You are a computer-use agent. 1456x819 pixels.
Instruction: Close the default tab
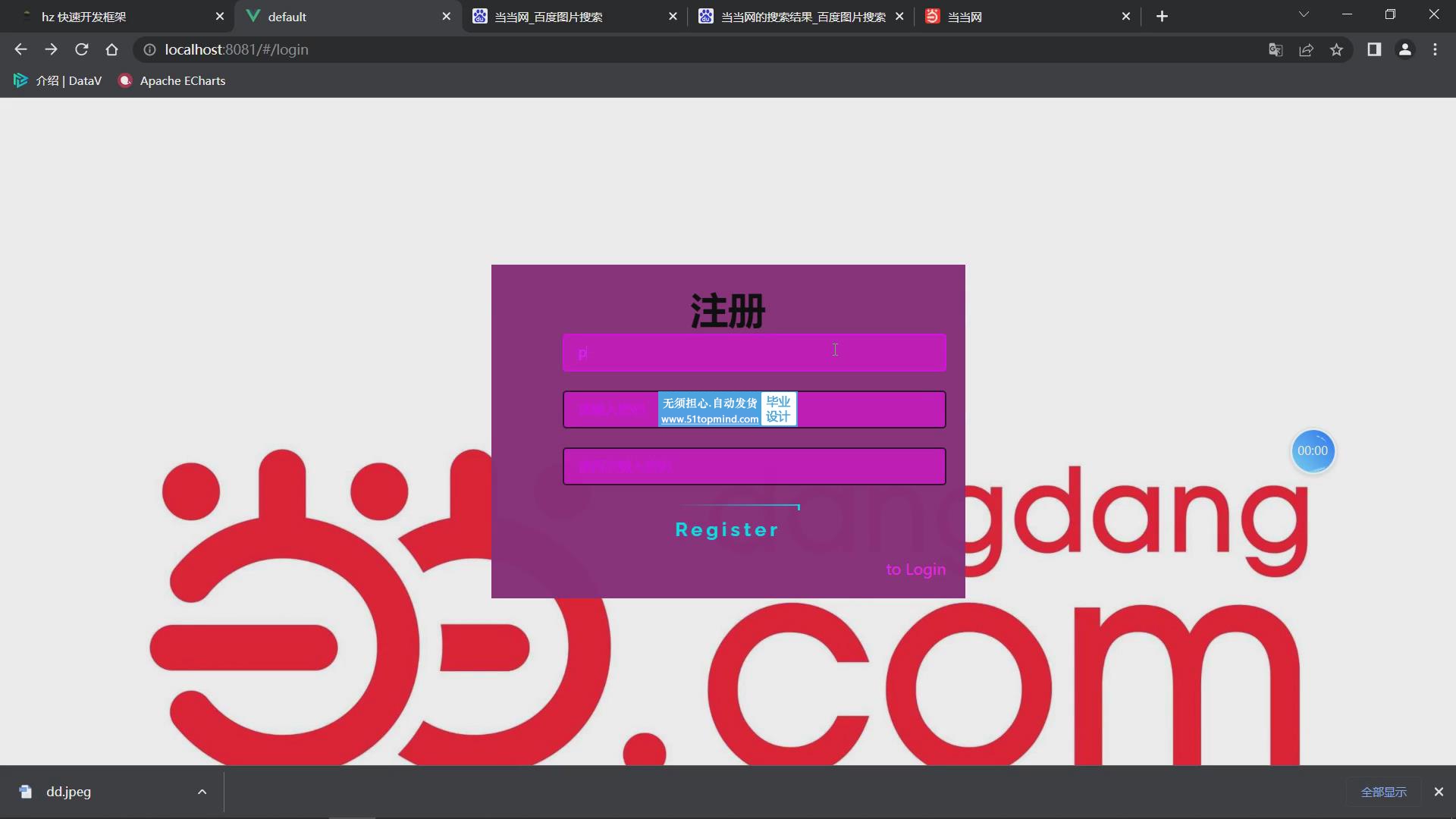[x=446, y=16]
